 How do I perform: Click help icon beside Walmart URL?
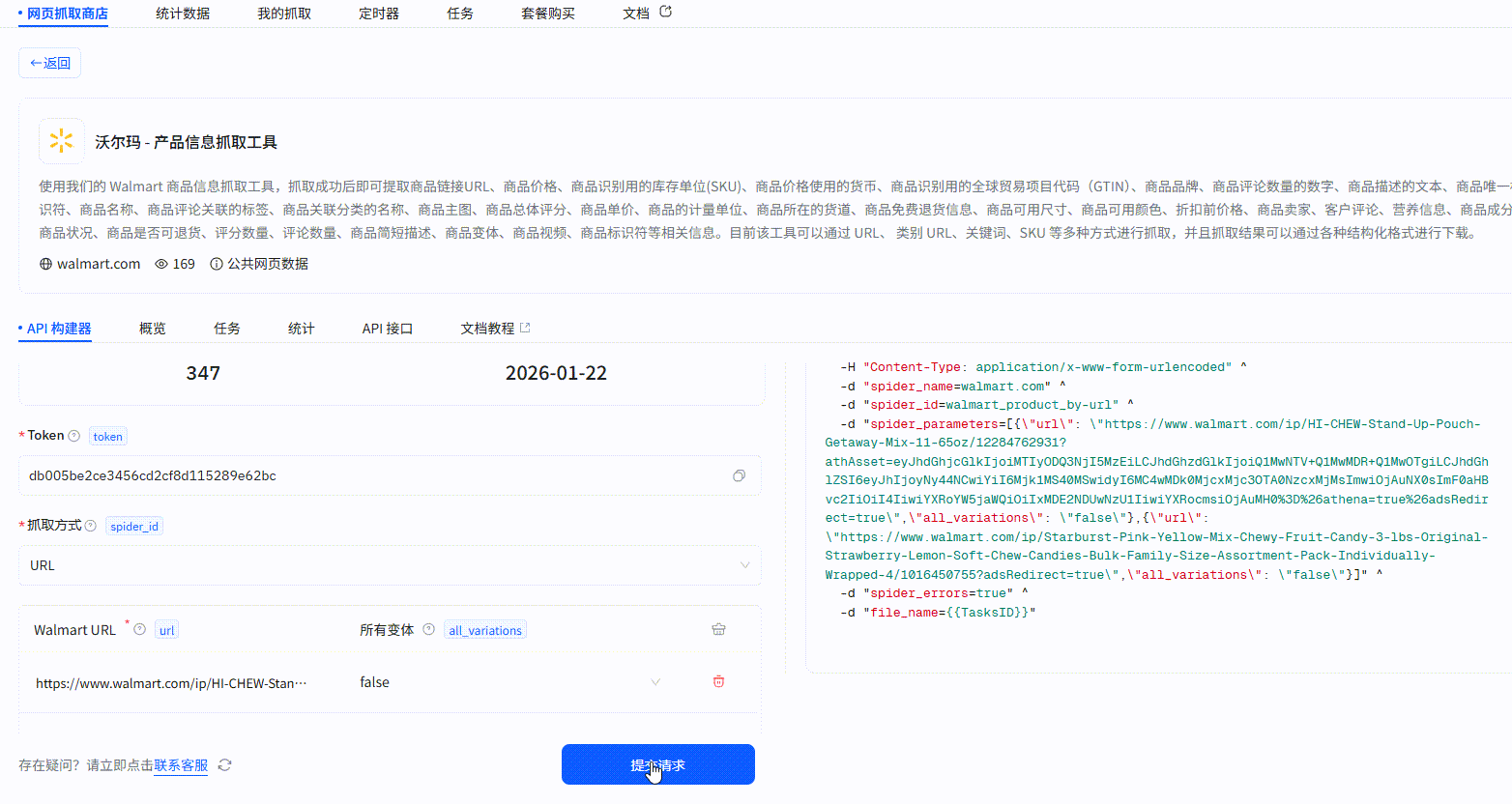click(140, 629)
